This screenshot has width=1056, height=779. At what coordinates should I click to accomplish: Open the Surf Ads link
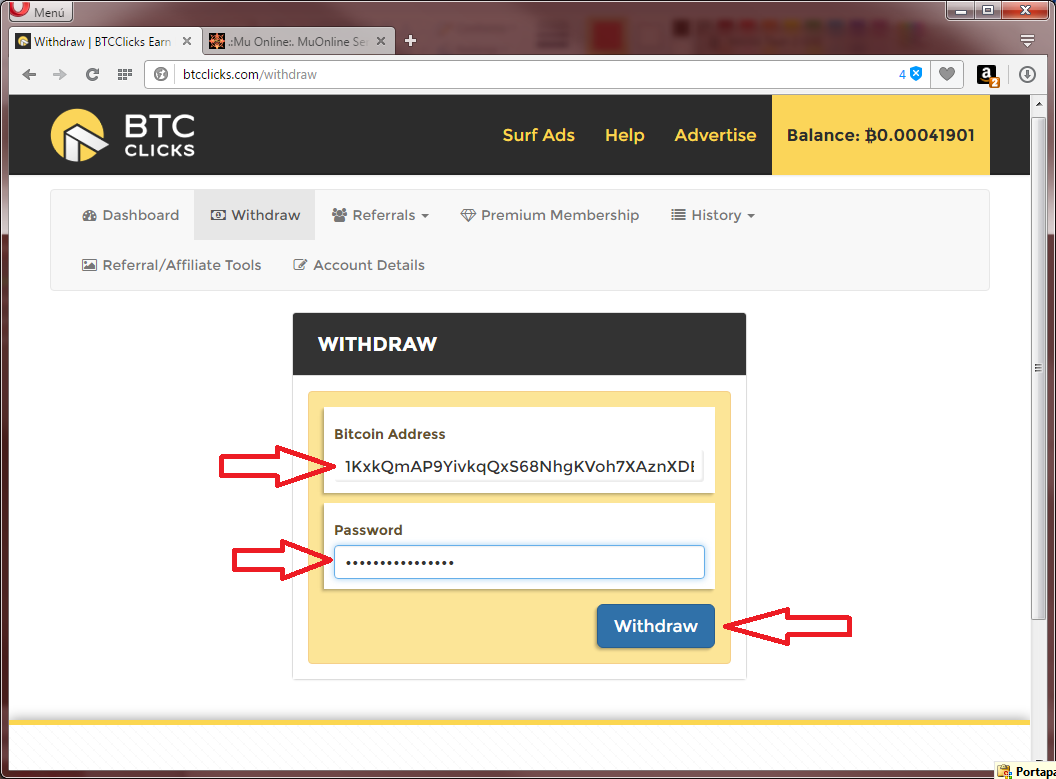[538, 135]
